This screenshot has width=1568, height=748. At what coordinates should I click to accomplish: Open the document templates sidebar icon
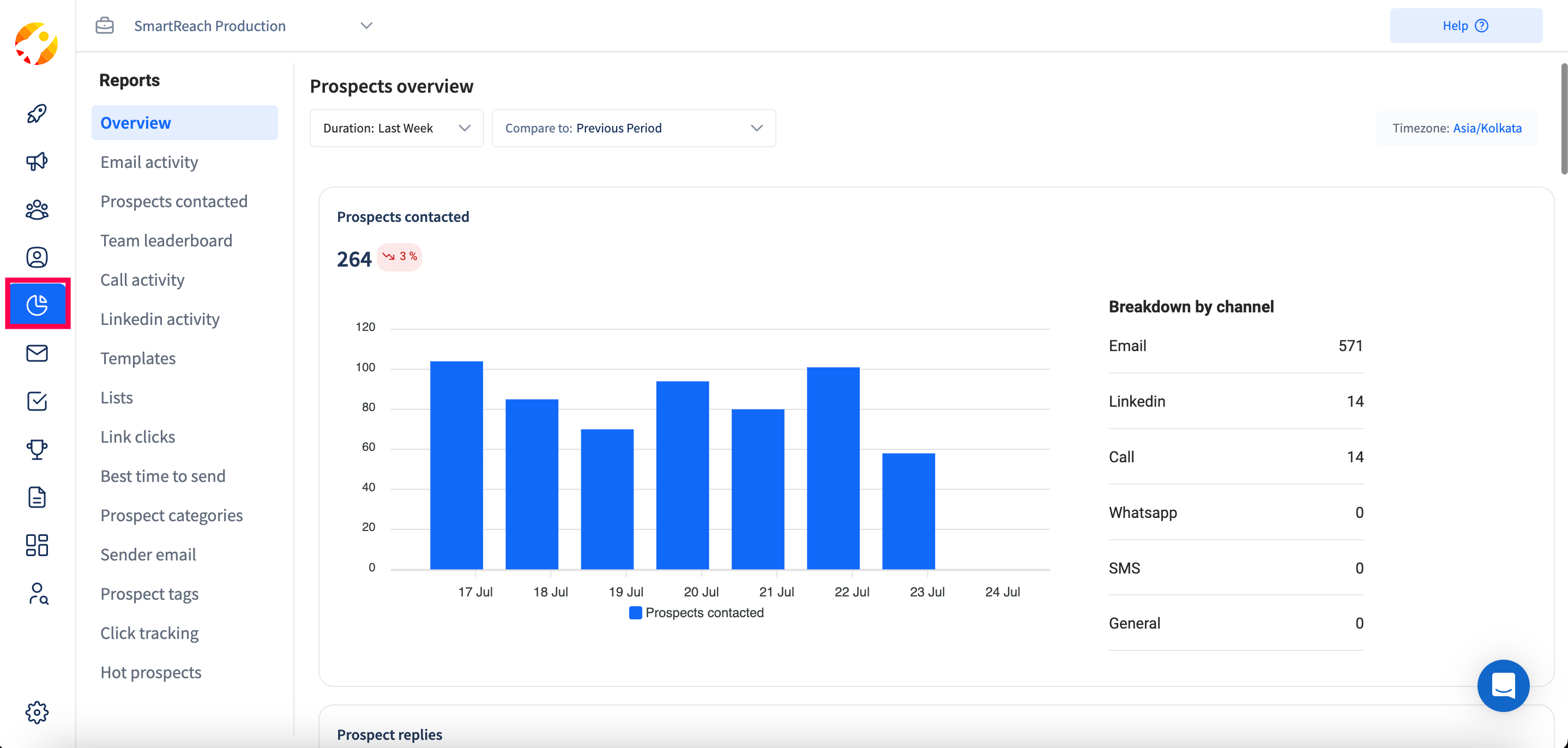pyautogui.click(x=37, y=497)
